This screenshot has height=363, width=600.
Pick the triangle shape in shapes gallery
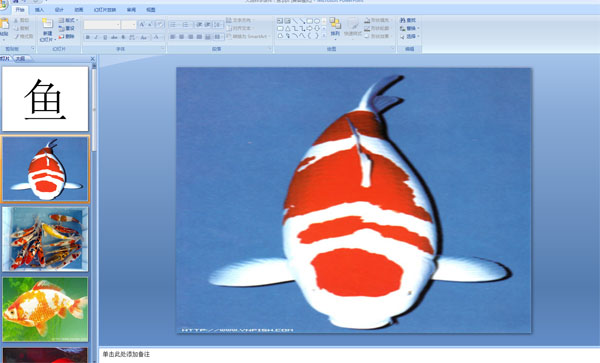click(x=288, y=28)
